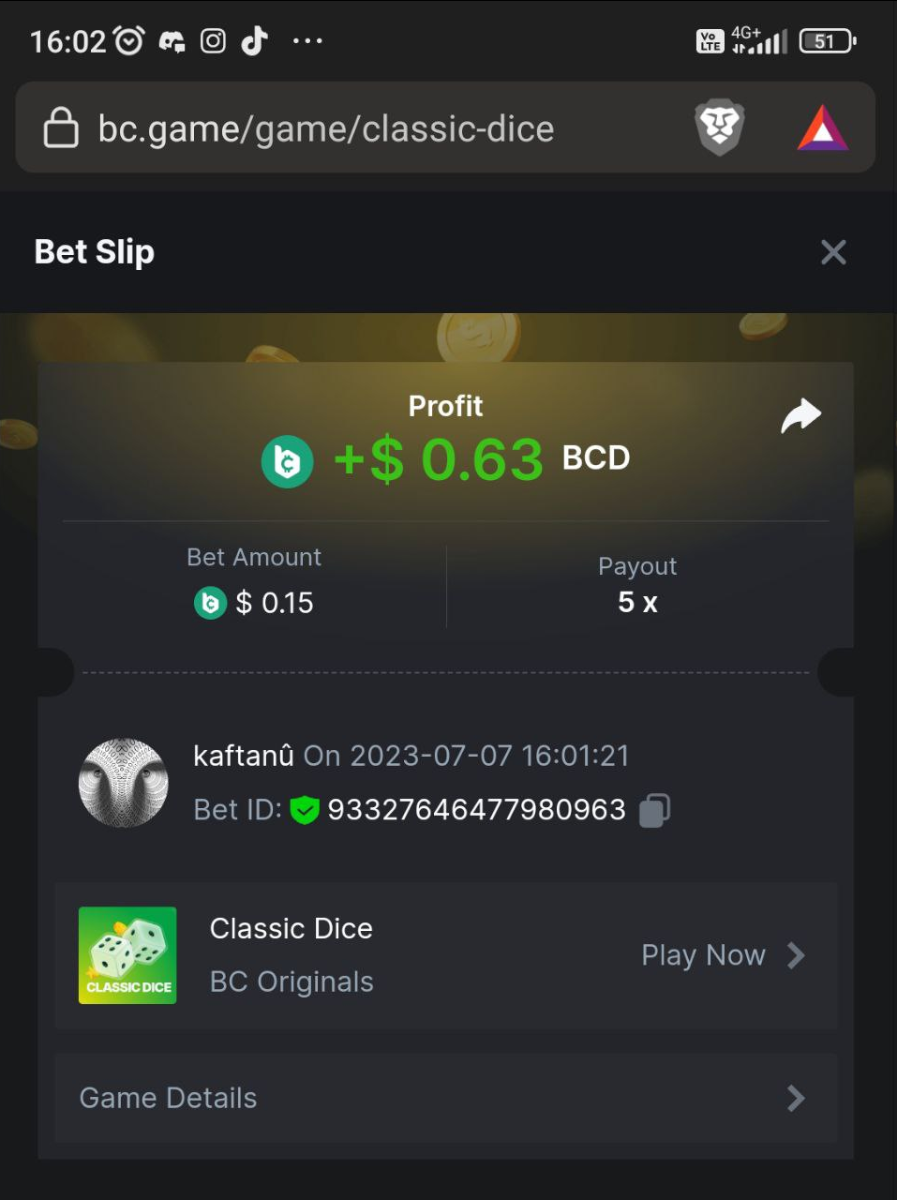The height and width of the screenshot is (1200, 897).
Task: Open the Classic Dice game thumbnail
Action: (x=127, y=955)
